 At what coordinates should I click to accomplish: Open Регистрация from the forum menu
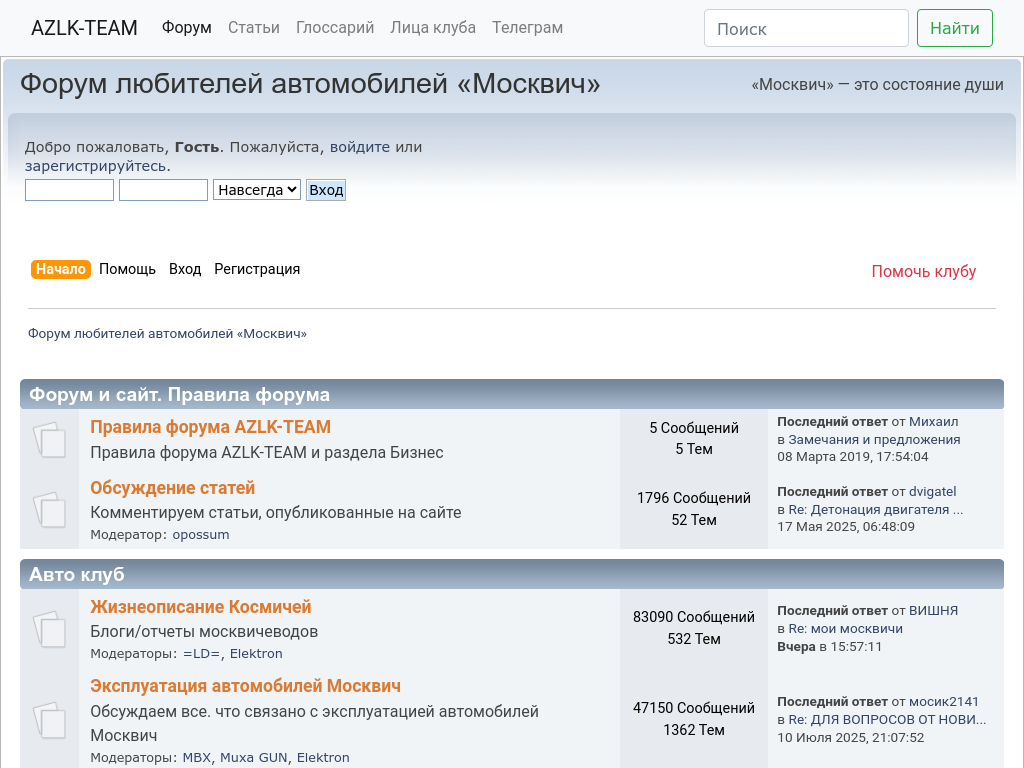(x=257, y=269)
